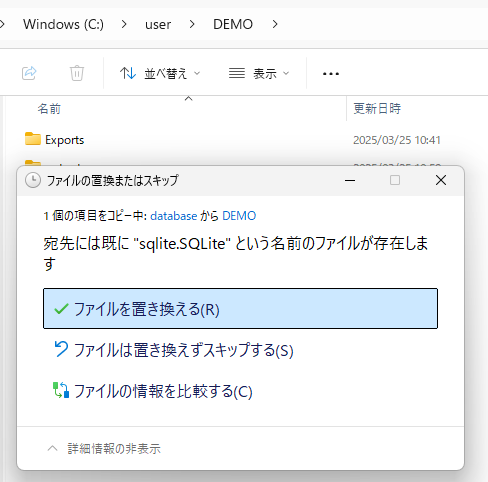Select ファイルを置き換える(R) option
Viewport: 488px width, 482px height.
pyautogui.click(x=240, y=309)
